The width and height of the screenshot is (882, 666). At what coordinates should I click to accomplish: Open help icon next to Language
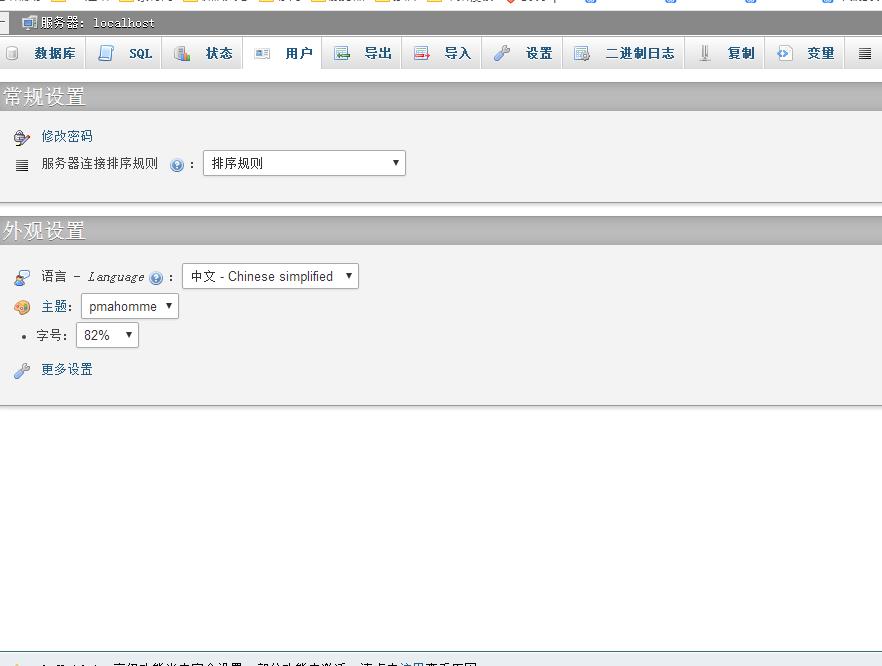(156, 277)
